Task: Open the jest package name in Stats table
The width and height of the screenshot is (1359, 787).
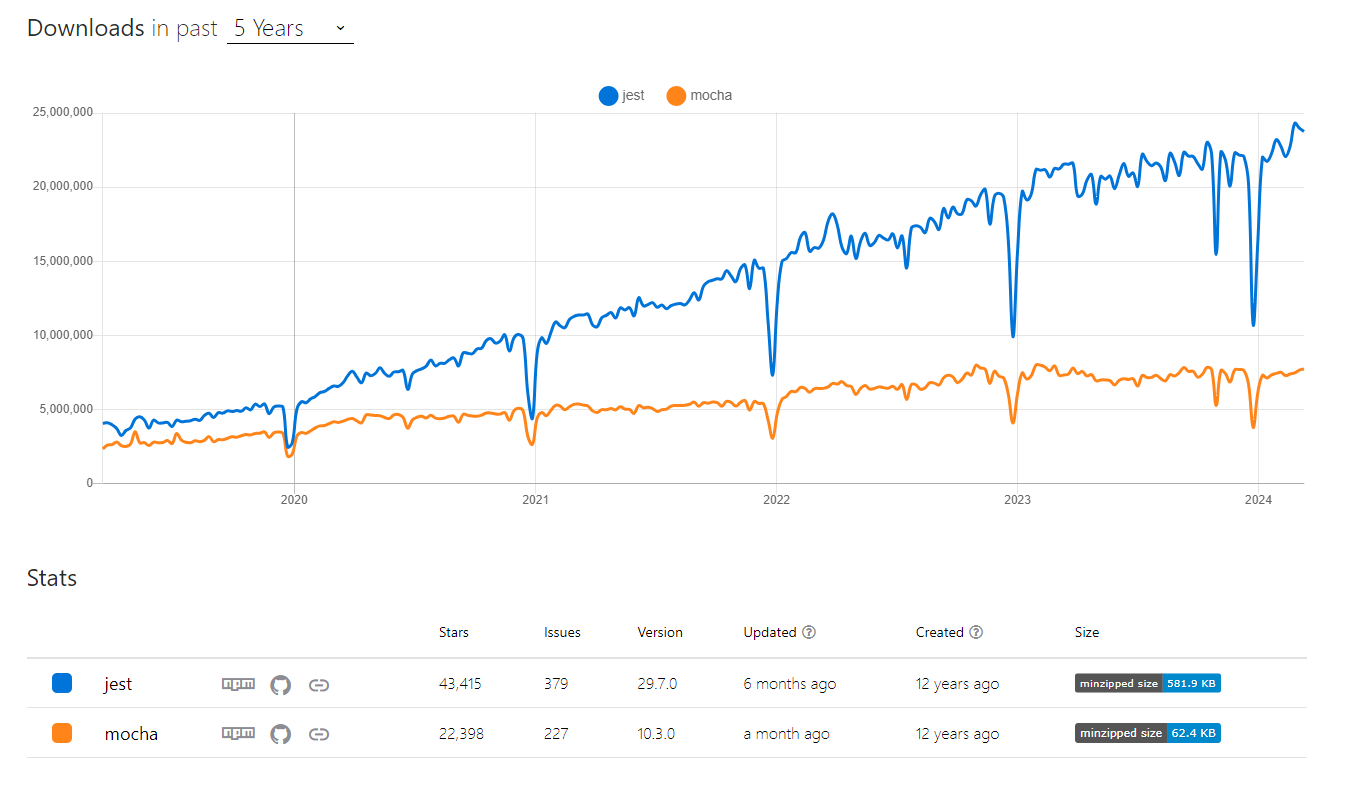Action: coord(118,685)
